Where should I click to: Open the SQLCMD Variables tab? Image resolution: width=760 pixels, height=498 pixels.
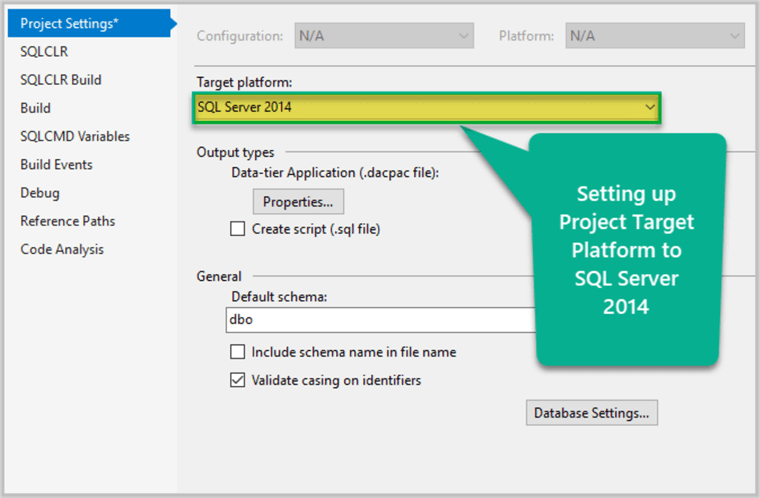click(75, 136)
